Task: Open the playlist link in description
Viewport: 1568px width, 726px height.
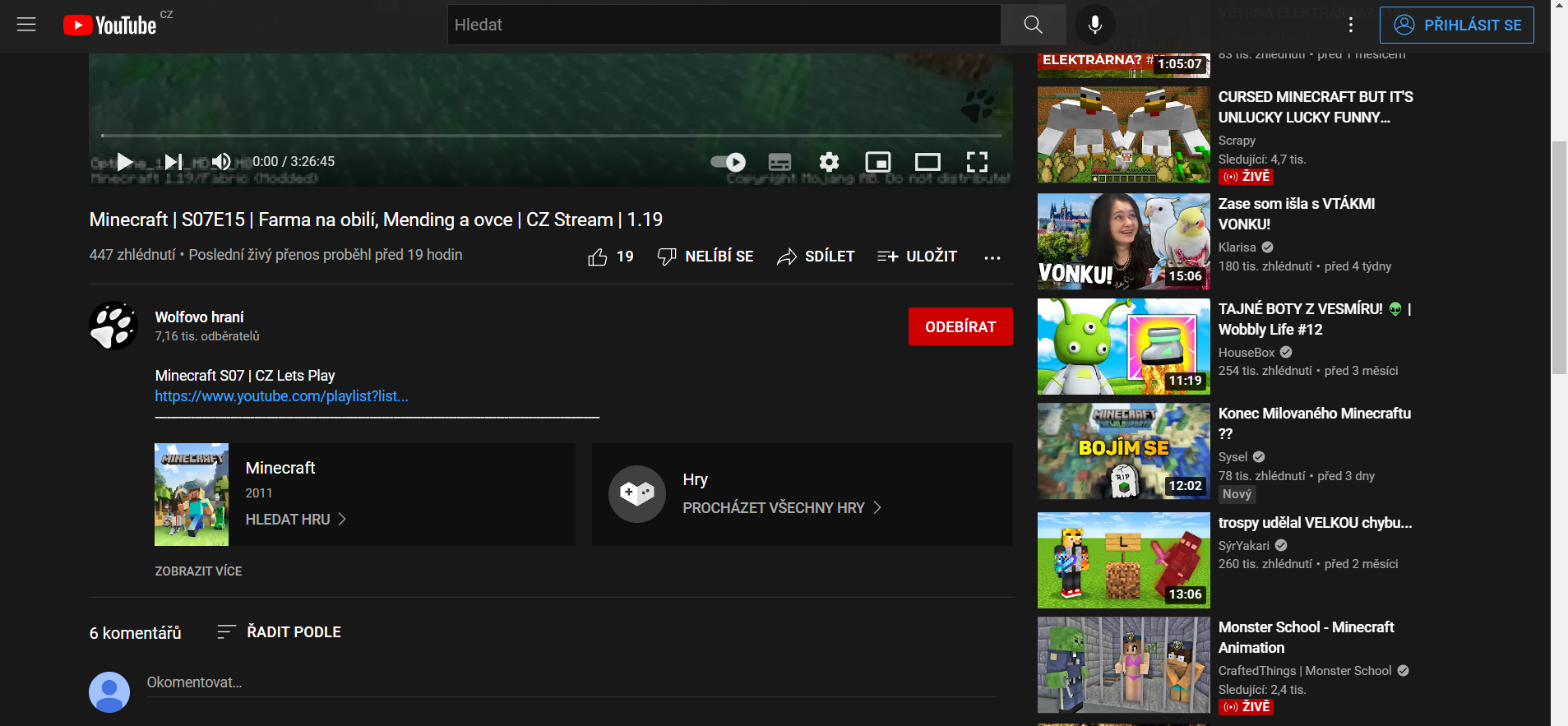Action: pos(281,396)
